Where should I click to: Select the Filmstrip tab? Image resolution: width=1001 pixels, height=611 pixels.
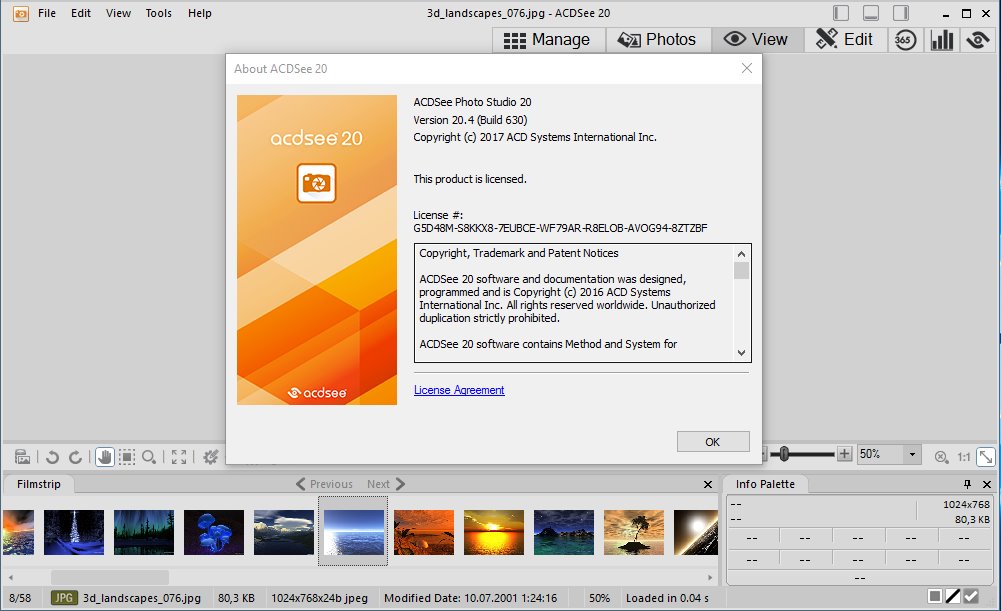38,484
